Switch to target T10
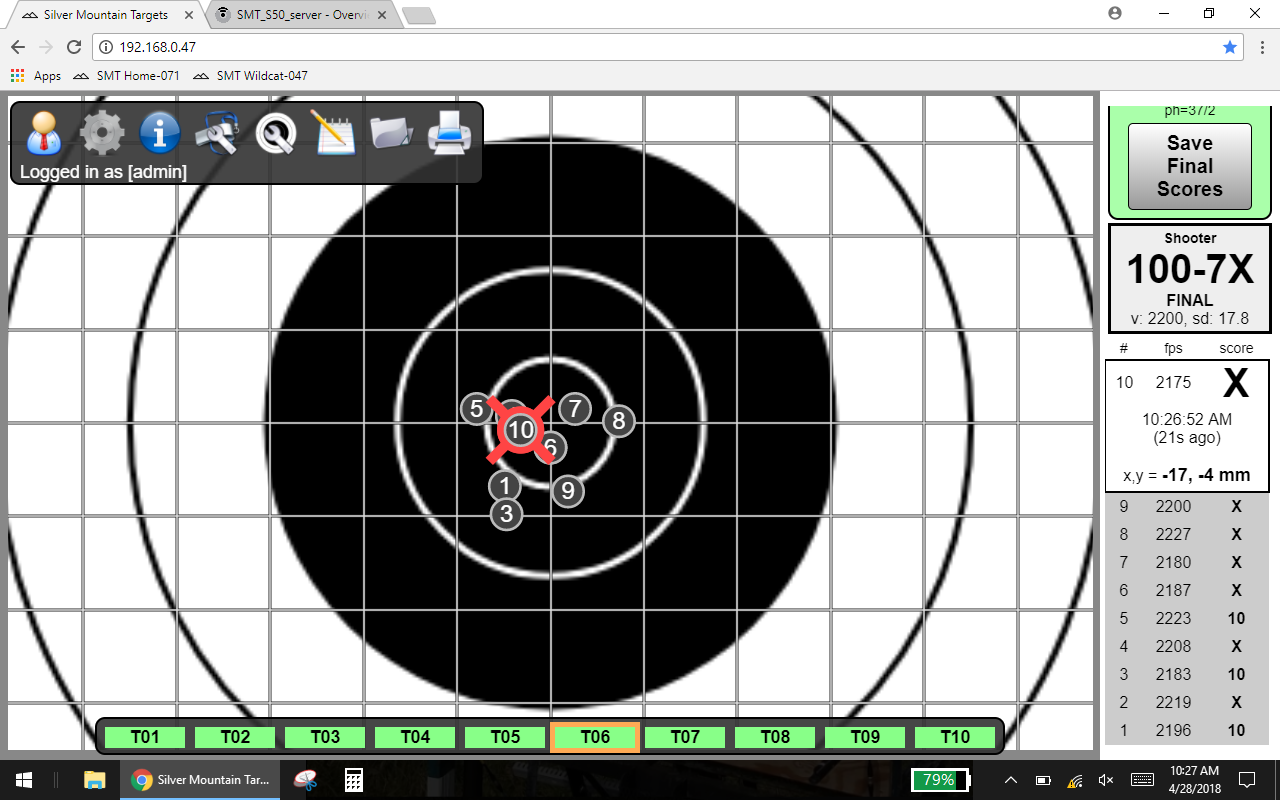 (955, 737)
